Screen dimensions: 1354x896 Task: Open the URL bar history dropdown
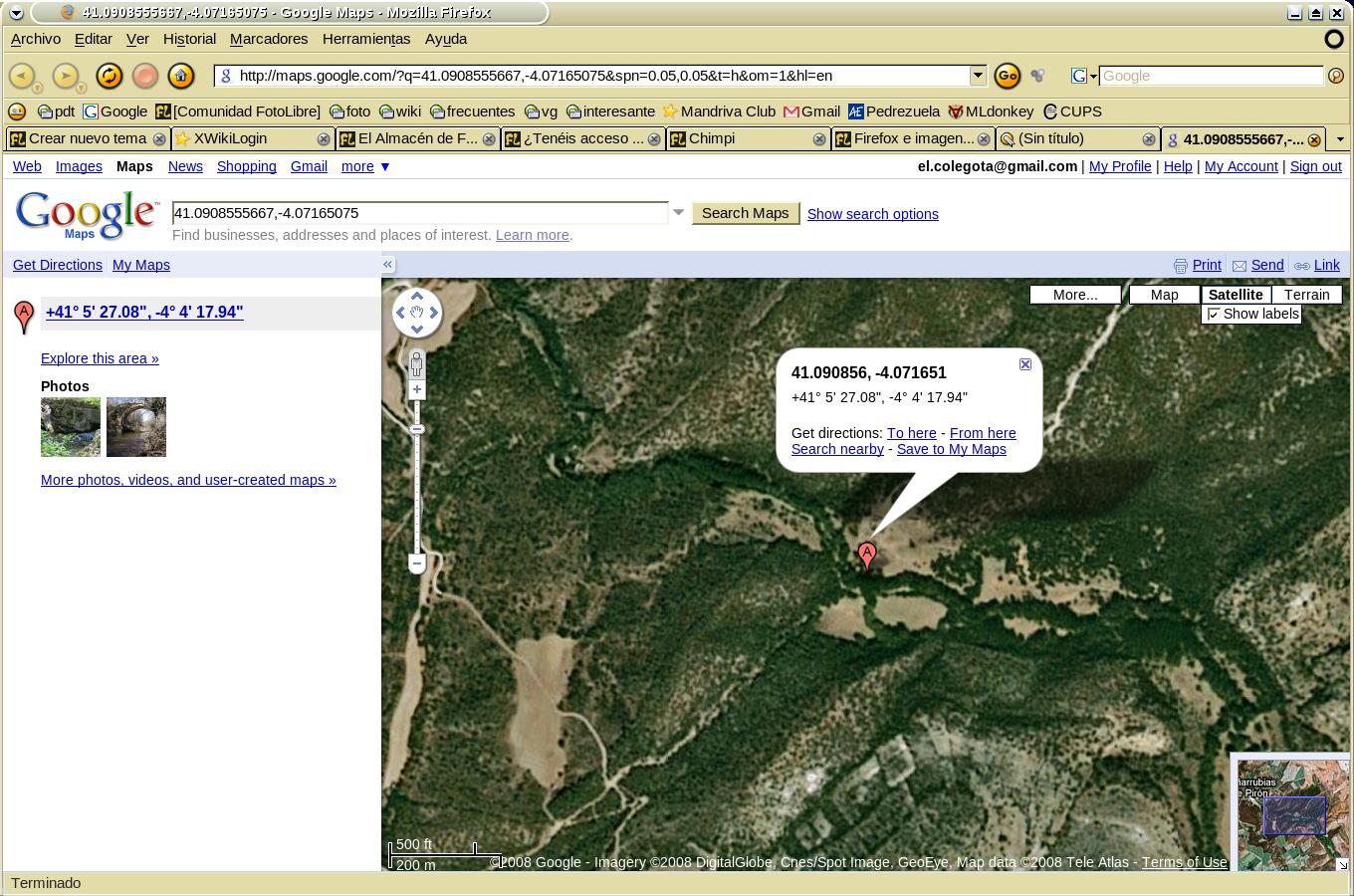[978, 76]
